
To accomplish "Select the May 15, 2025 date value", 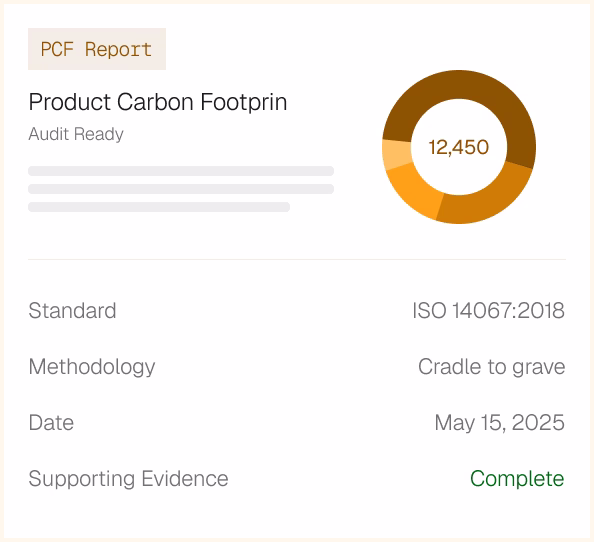I will pyautogui.click(x=500, y=423).
